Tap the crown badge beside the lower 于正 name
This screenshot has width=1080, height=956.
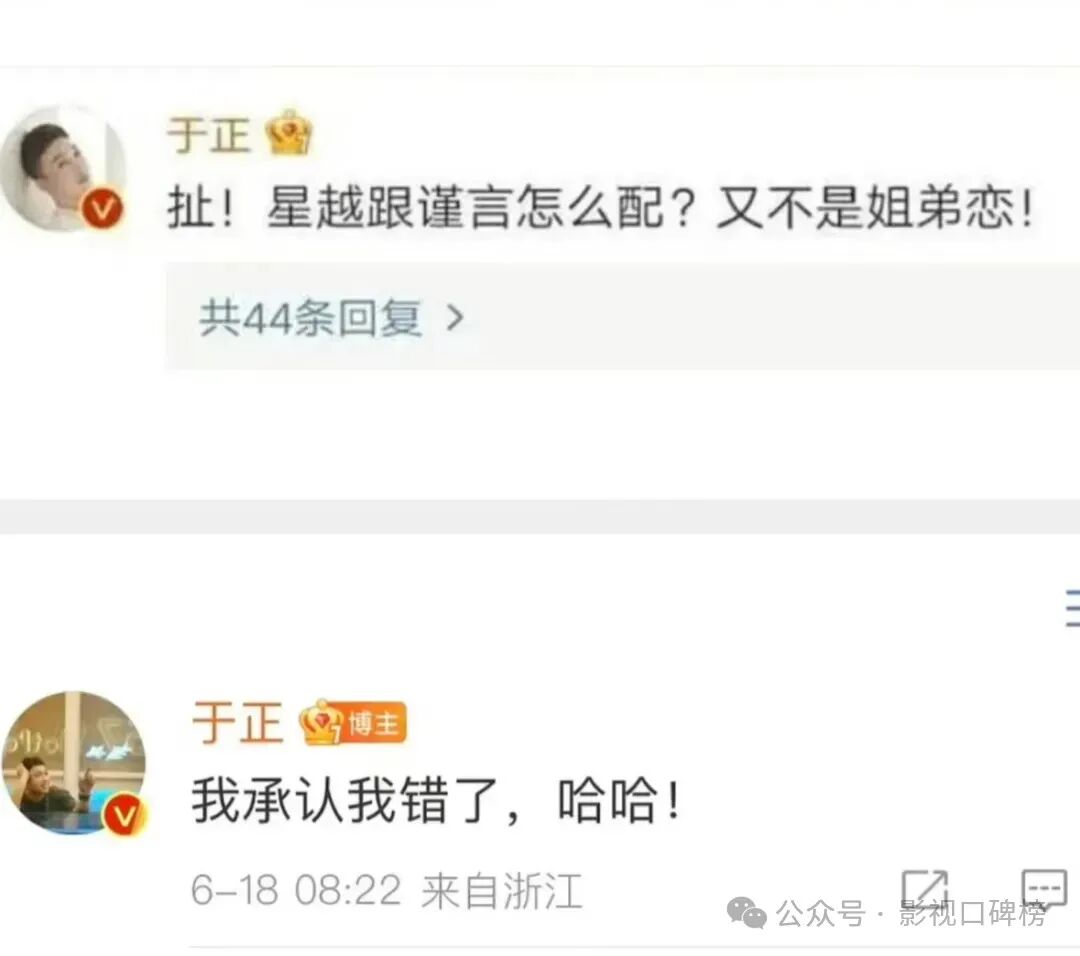[x=321, y=722]
